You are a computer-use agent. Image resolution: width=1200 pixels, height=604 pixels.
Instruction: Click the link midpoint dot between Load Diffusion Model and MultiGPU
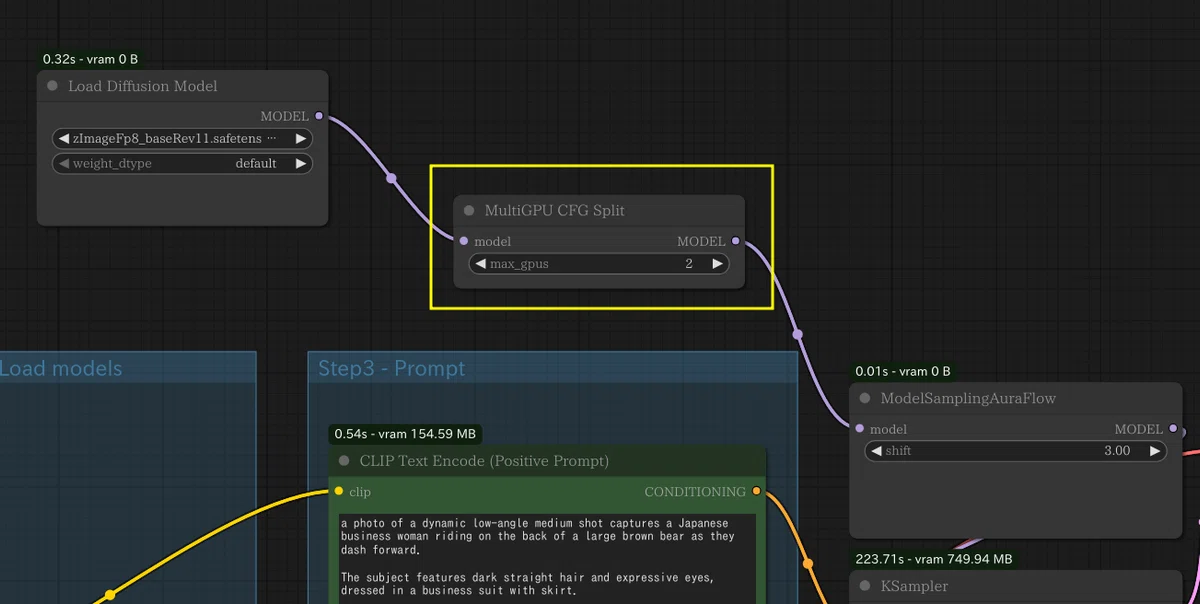391,179
